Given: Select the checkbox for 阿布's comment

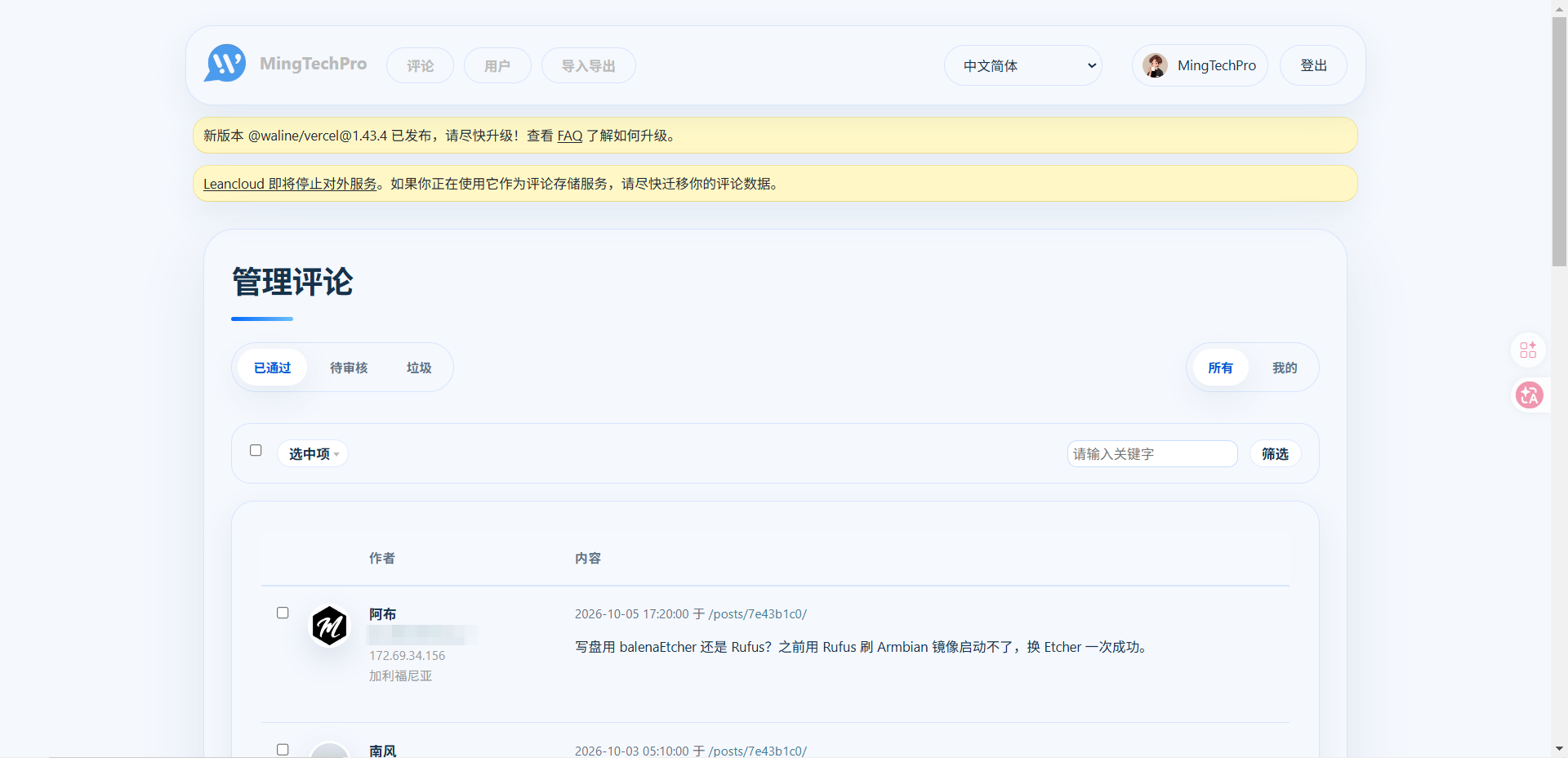Looking at the screenshot, I should [x=283, y=613].
